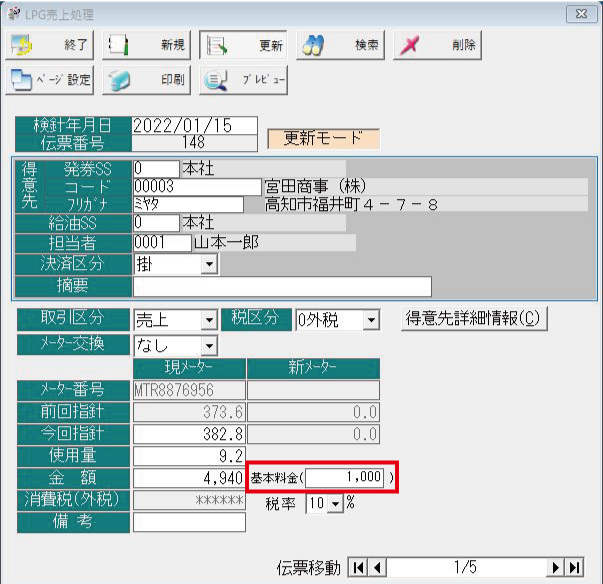
Task: Open プレビュー (preview) with magnifier icon
Action: tap(243, 80)
